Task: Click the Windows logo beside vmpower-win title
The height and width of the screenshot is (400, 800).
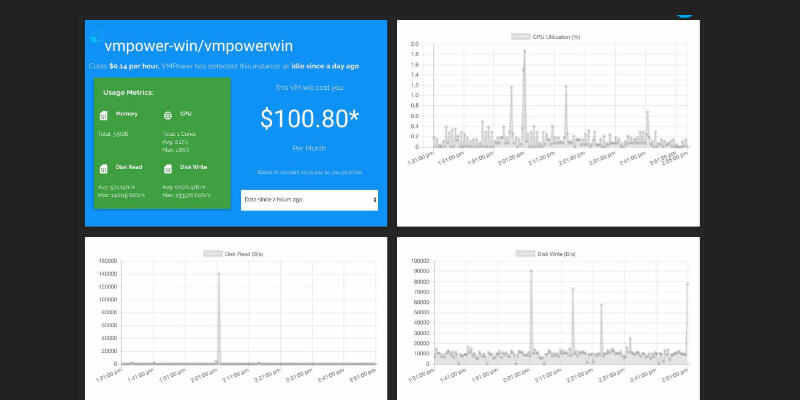Action: (x=95, y=37)
